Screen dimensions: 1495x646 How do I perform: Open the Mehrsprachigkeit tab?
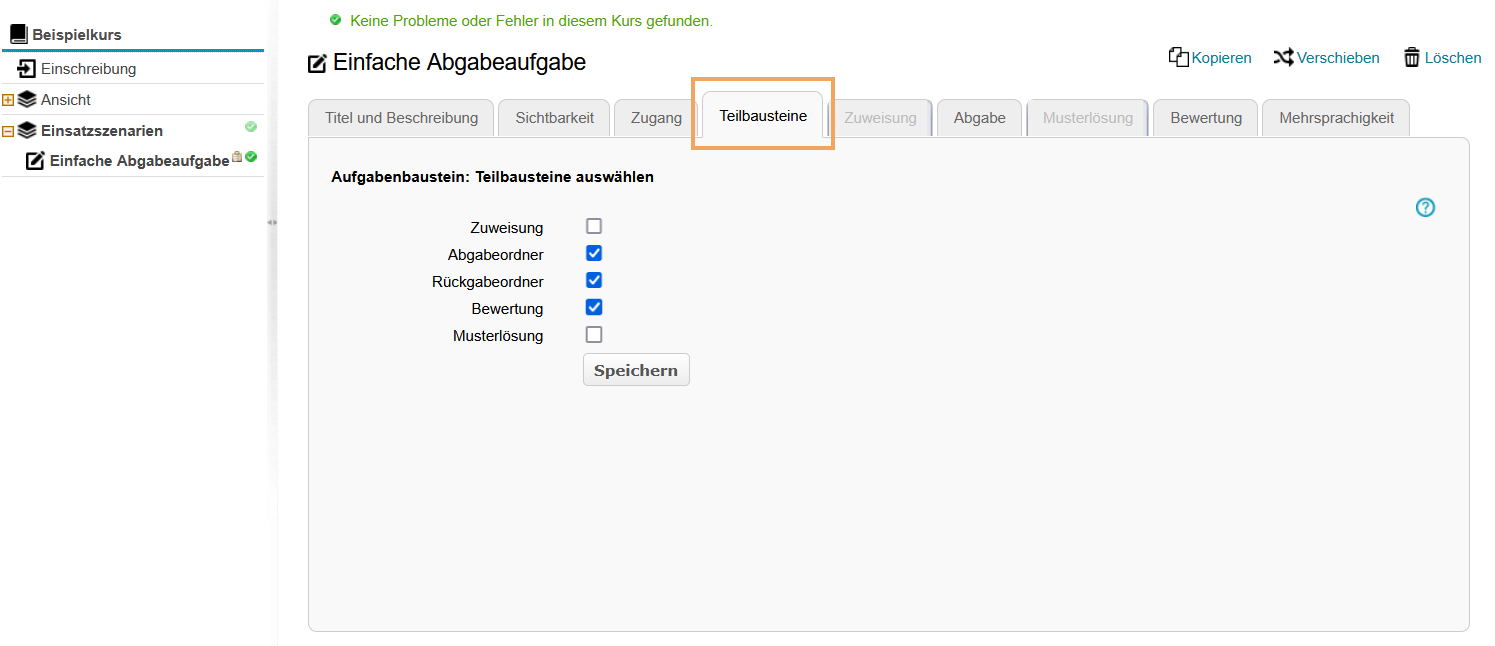(x=1336, y=118)
